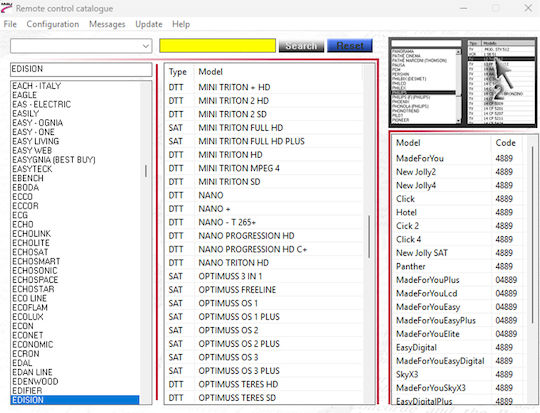Click the blue Reset button
This screenshot has height=413, width=540.
coord(350,45)
